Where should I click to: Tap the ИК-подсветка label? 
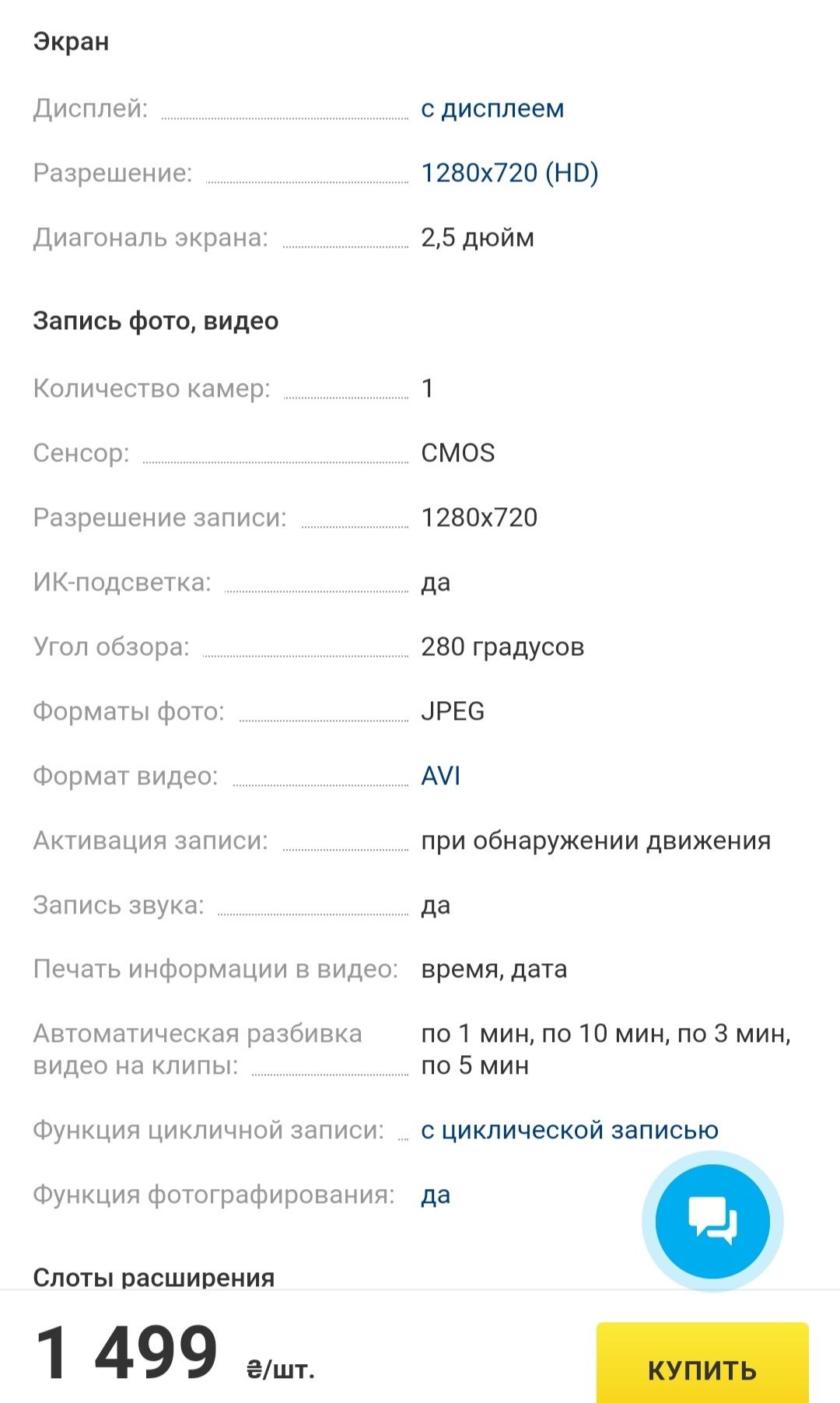[122, 582]
